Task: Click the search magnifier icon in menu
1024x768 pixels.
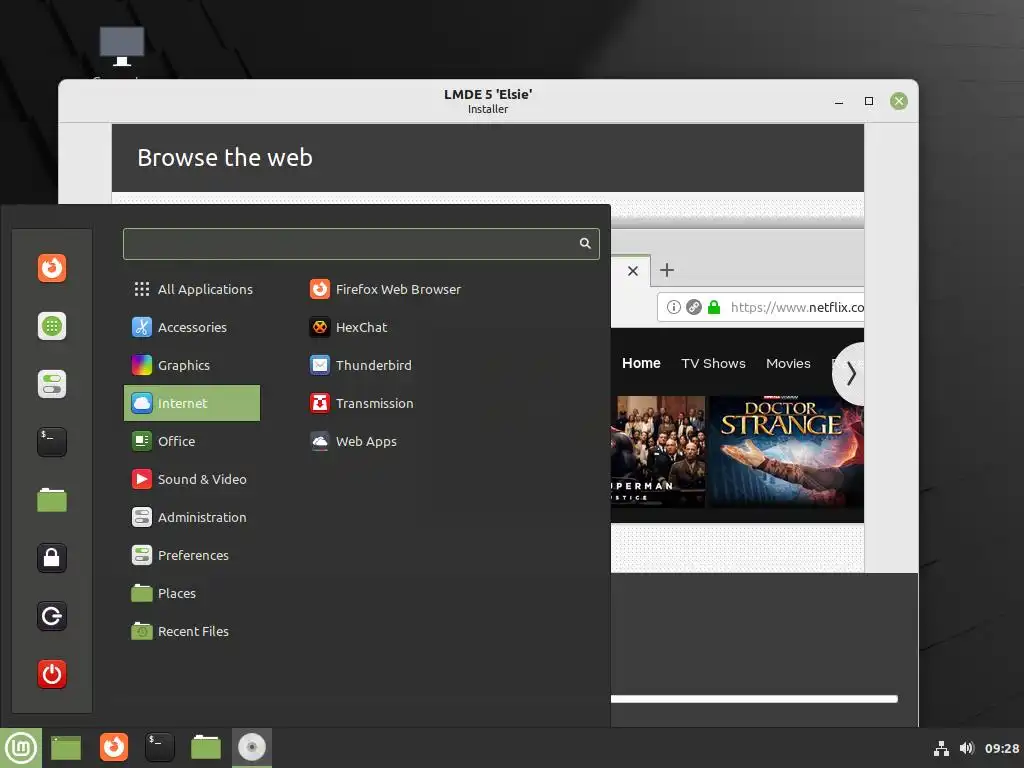Action: coord(585,244)
